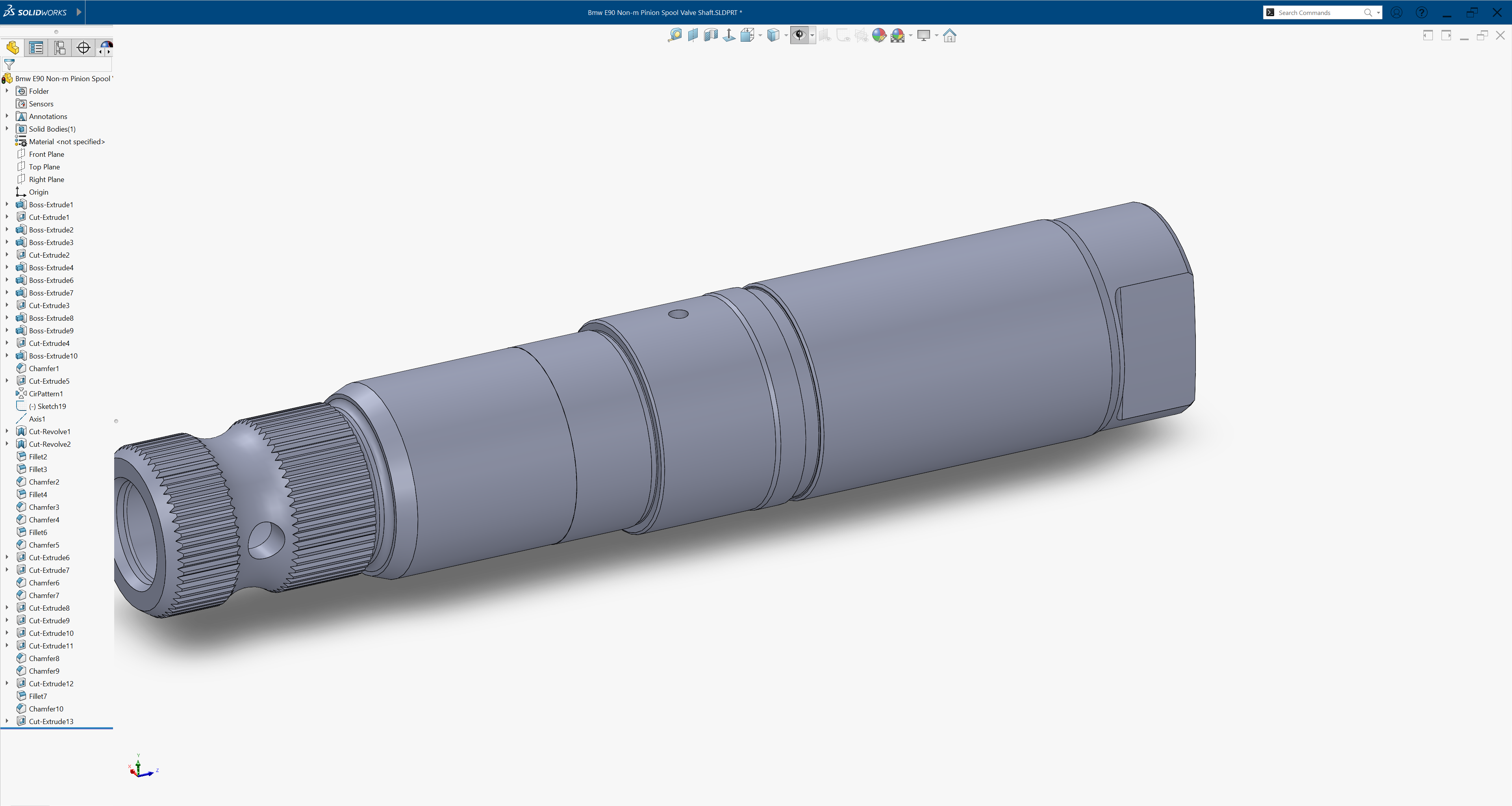Viewport: 1512px width, 806px height.
Task: Open the Hide/Show Items dropdown arrow
Action: click(x=812, y=35)
